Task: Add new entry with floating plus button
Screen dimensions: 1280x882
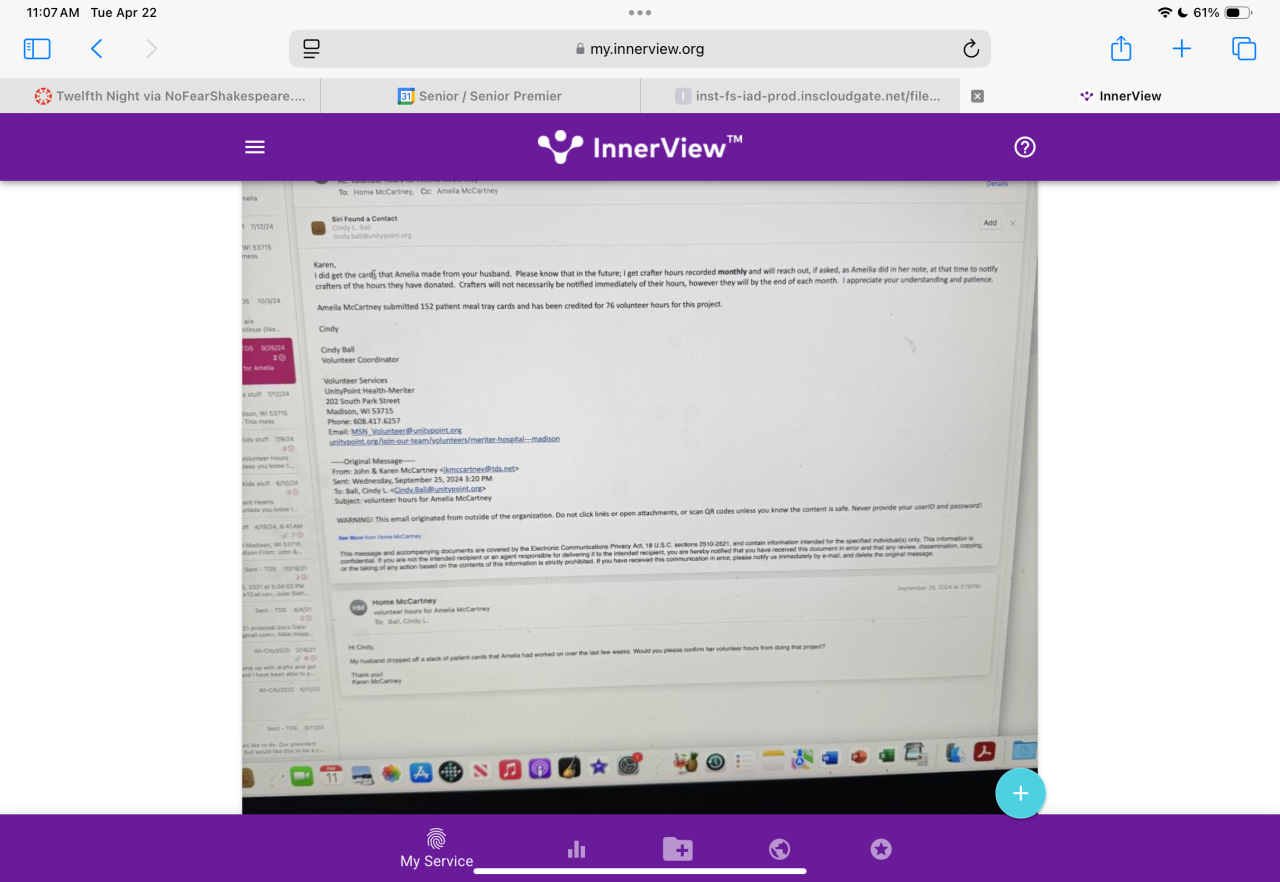Action: [x=1020, y=793]
